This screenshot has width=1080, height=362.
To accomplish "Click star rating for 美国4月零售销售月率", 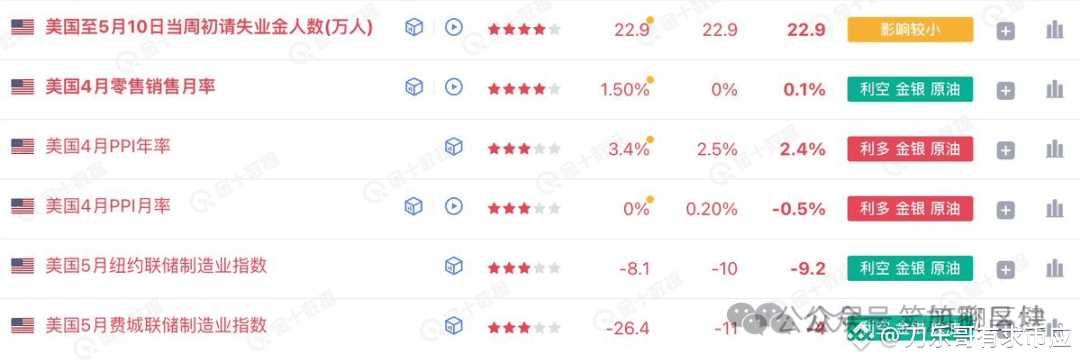I will click(524, 89).
